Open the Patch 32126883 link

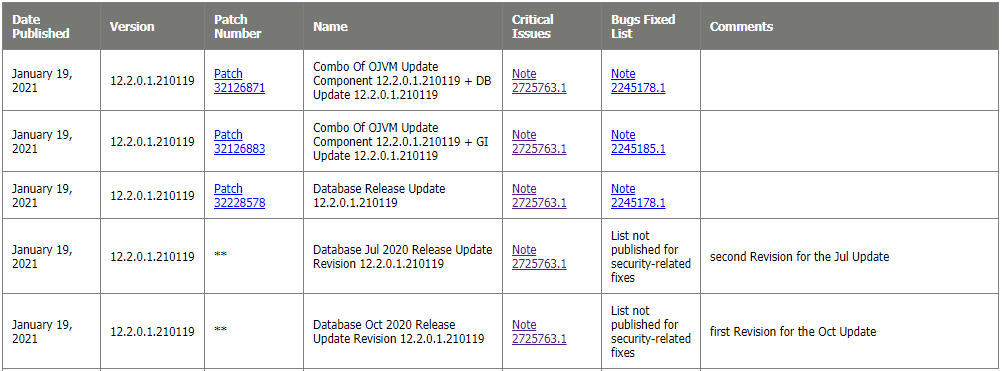[239, 142]
